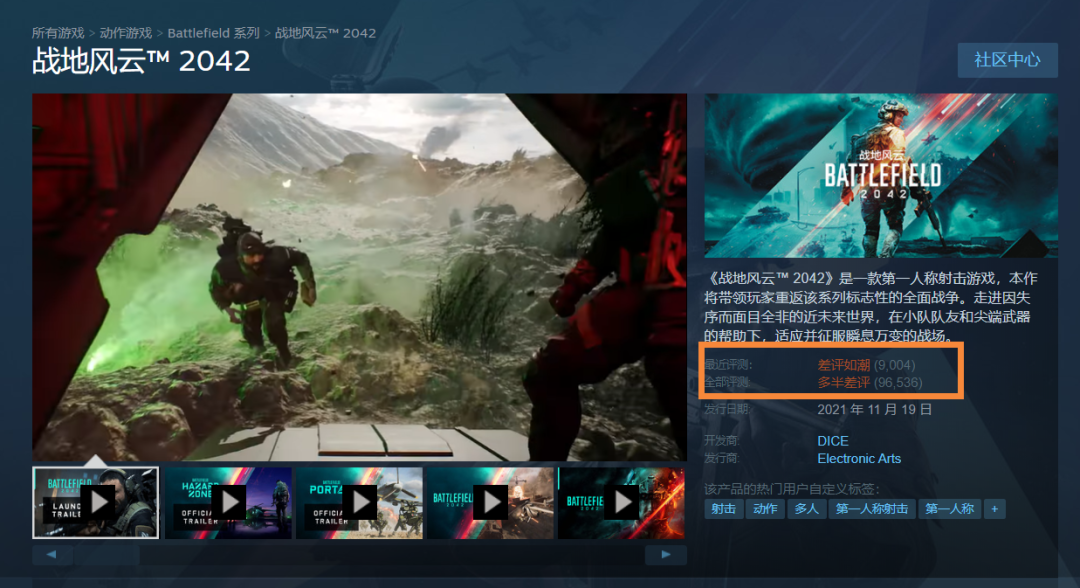
Task: Play the Portal official trailer thumbnail
Action: [359, 503]
